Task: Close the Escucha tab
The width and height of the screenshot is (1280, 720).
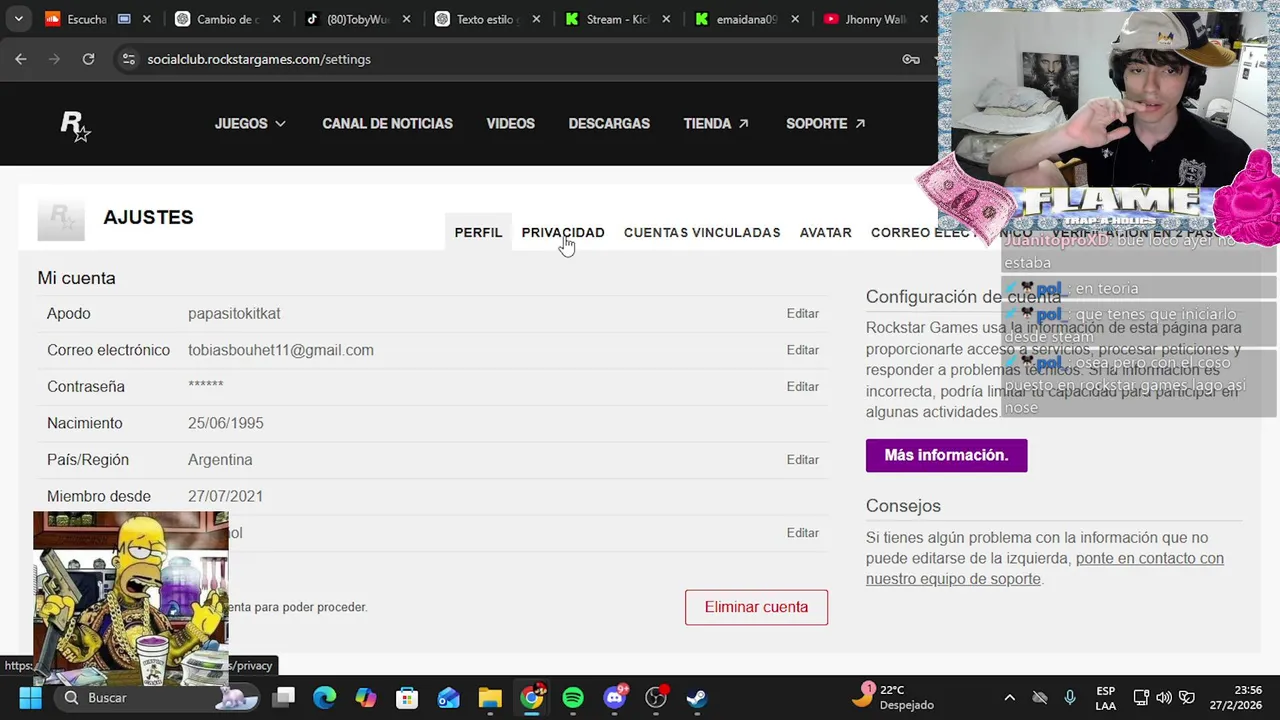Action: [x=147, y=19]
